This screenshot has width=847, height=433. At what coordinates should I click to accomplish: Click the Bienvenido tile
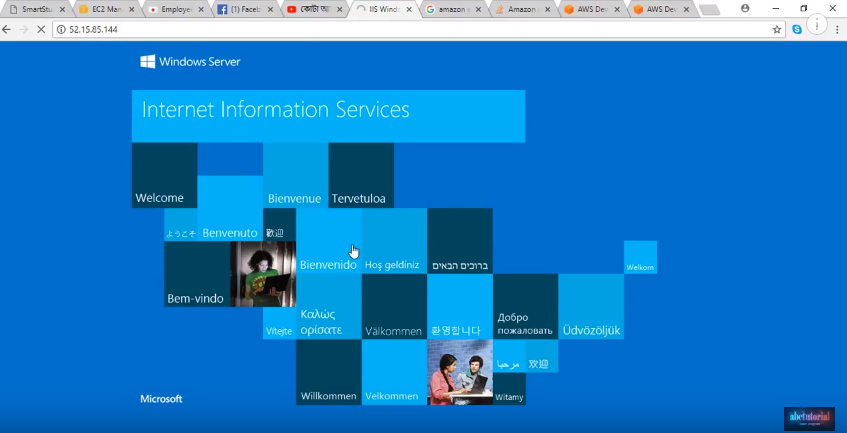pos(328,241)
